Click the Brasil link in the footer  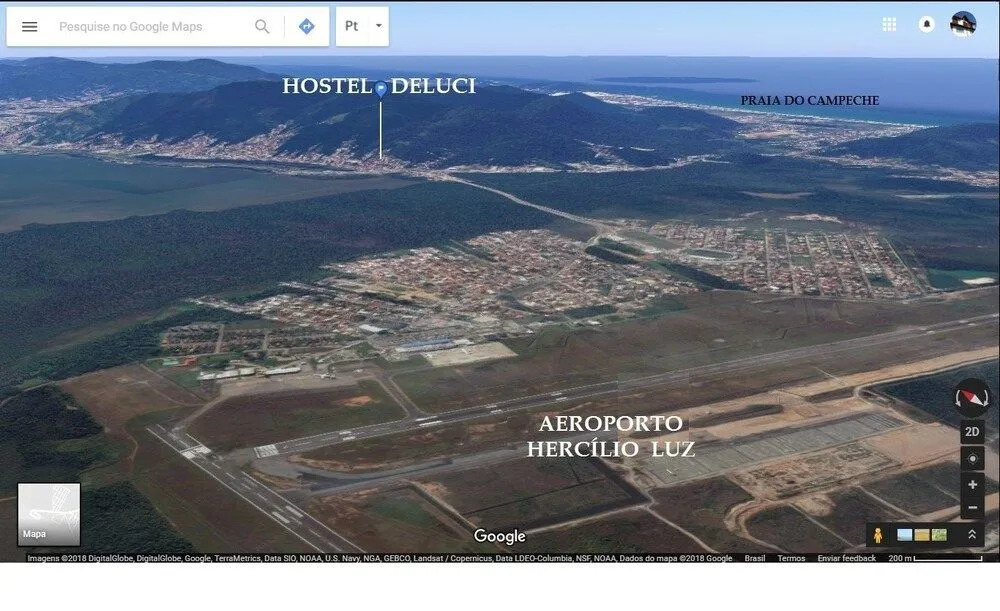754,558
